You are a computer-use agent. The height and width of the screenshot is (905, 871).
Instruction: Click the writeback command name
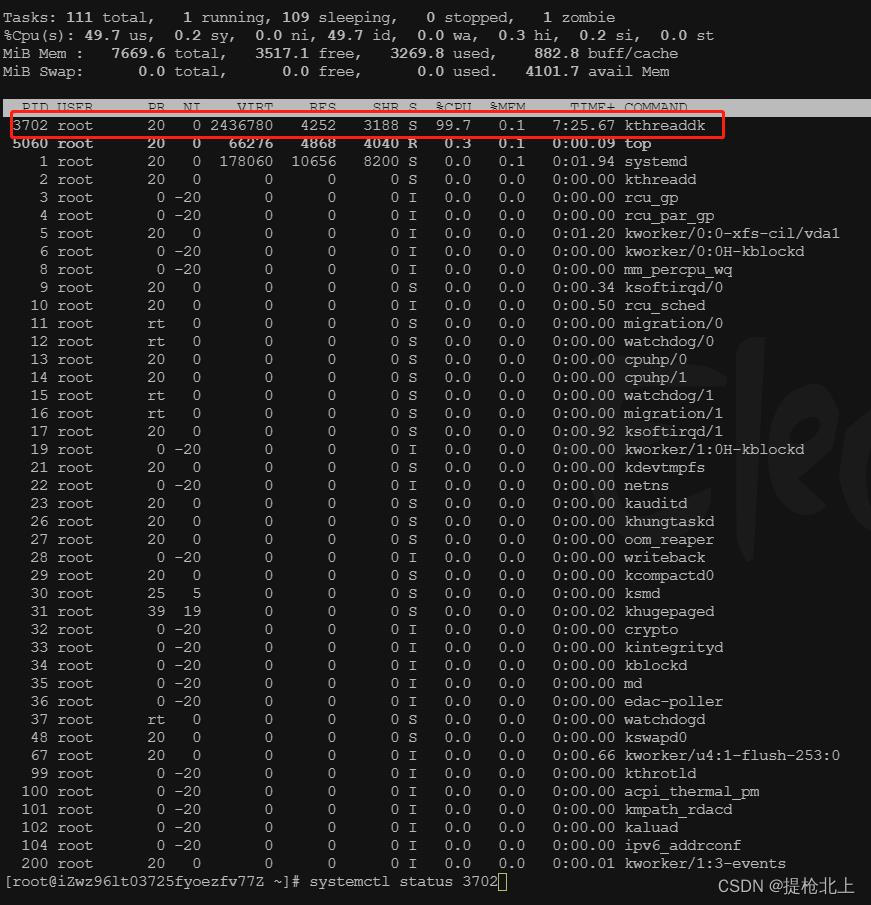pyautogui.click(x=664, y=558)
